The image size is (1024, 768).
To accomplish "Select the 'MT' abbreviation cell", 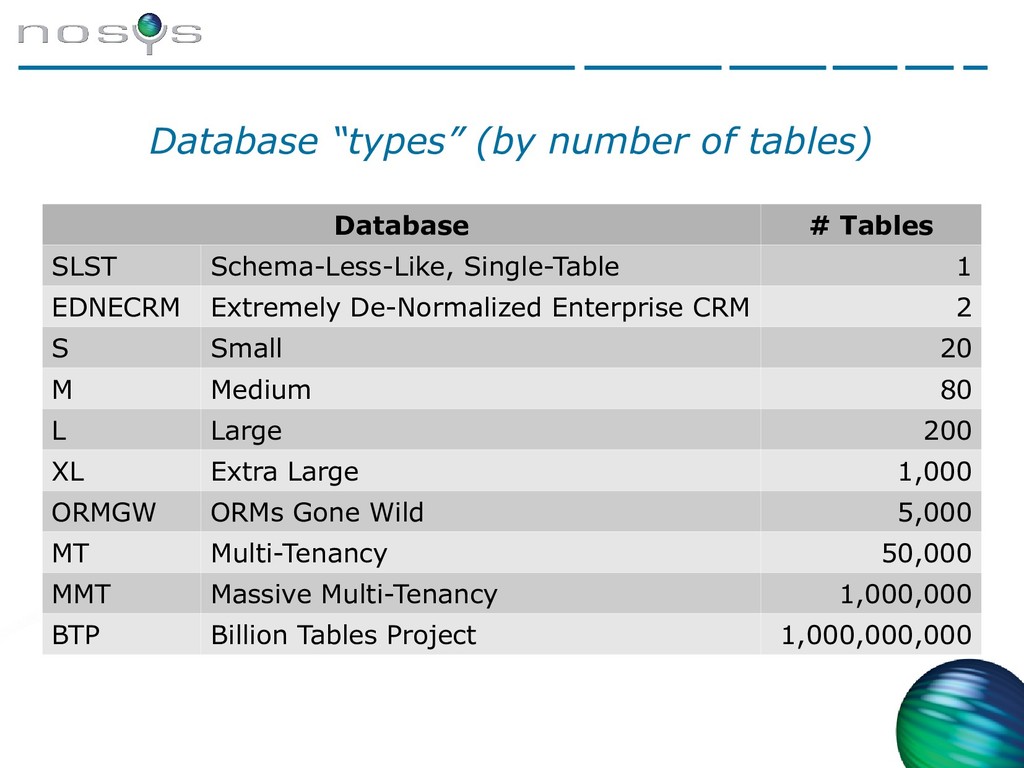I will pyautogui.click(x=121, y=553).
